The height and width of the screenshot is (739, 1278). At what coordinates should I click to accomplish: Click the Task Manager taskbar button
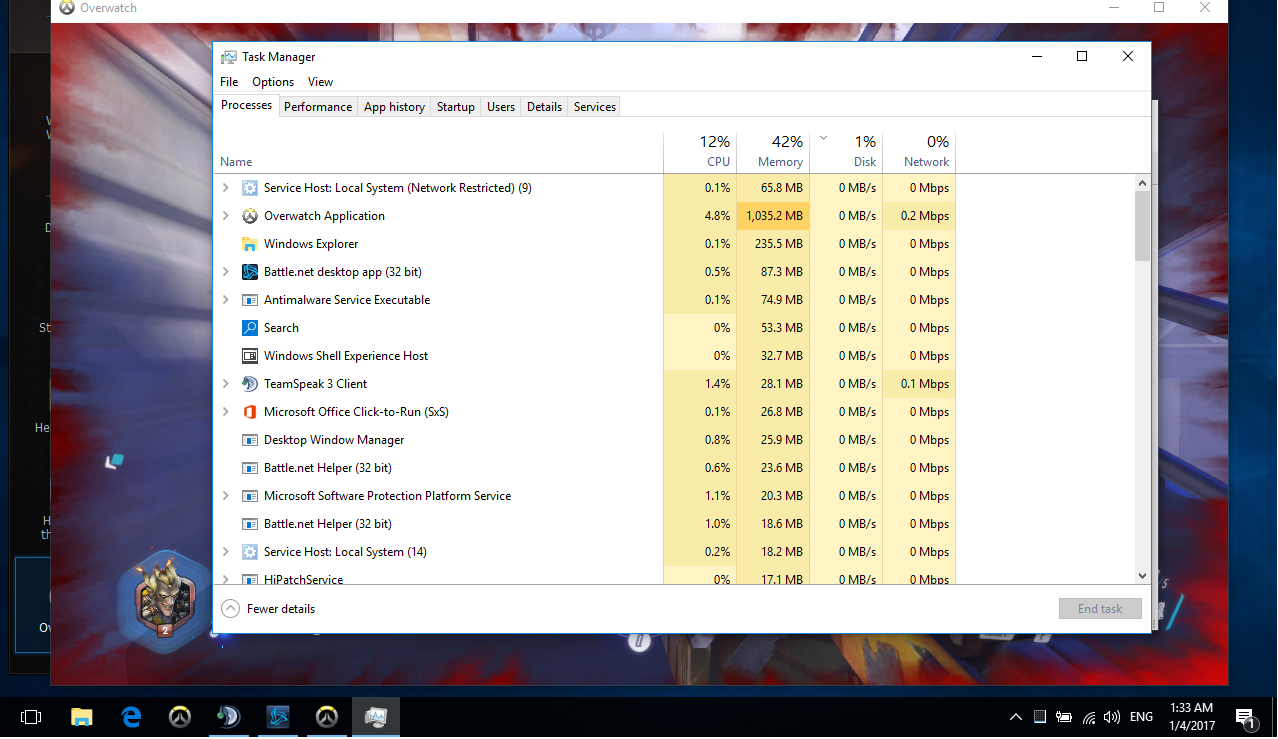coord(376,717)
